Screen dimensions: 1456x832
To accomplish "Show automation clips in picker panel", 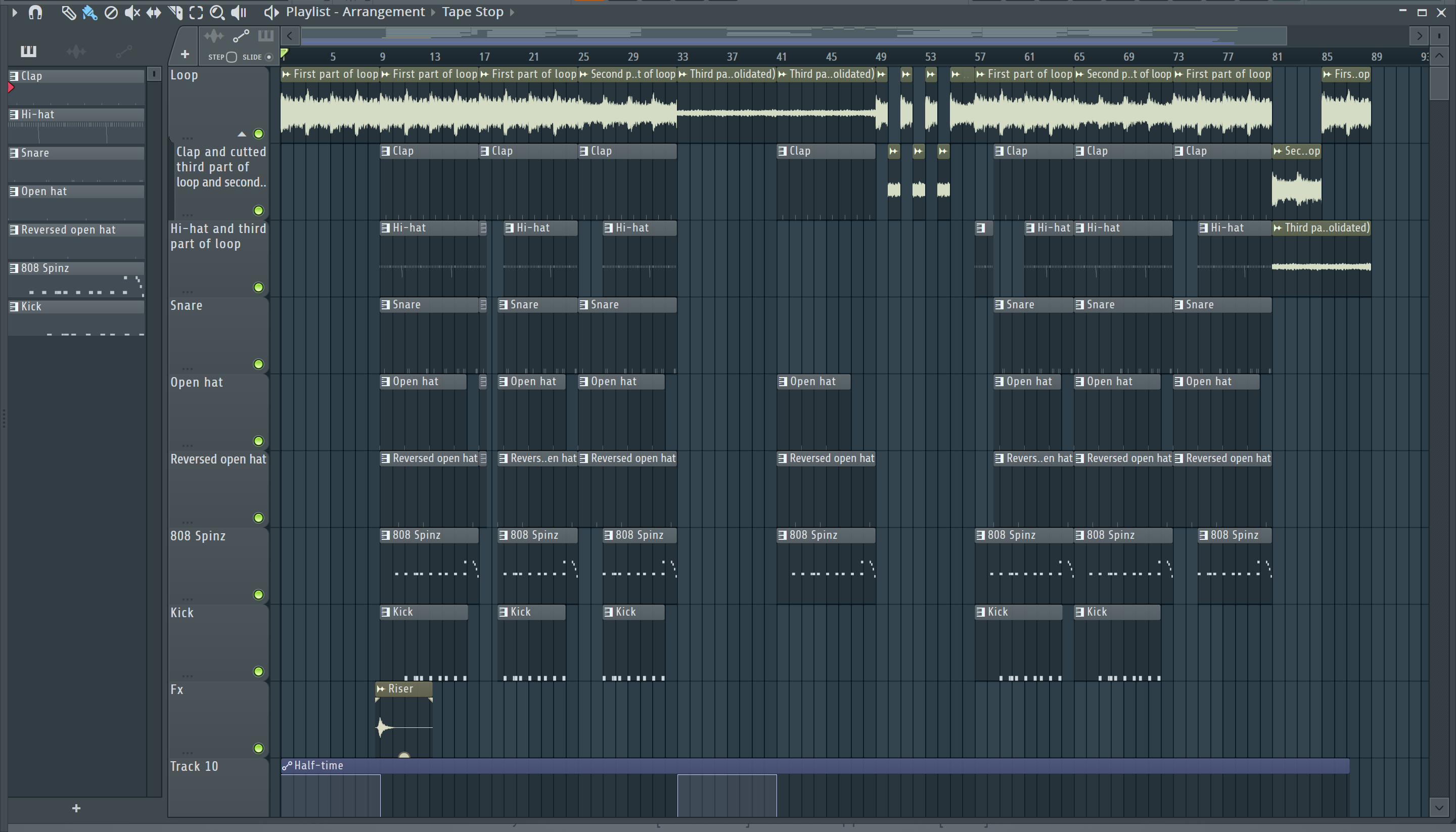I will pos(124,52).
